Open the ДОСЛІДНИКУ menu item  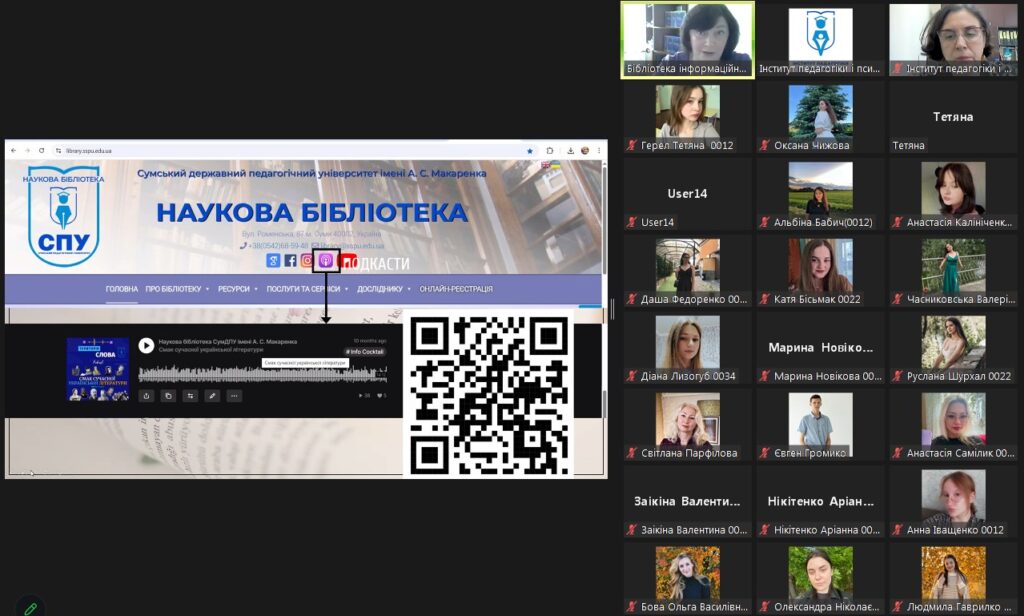[x=379, y=289]
